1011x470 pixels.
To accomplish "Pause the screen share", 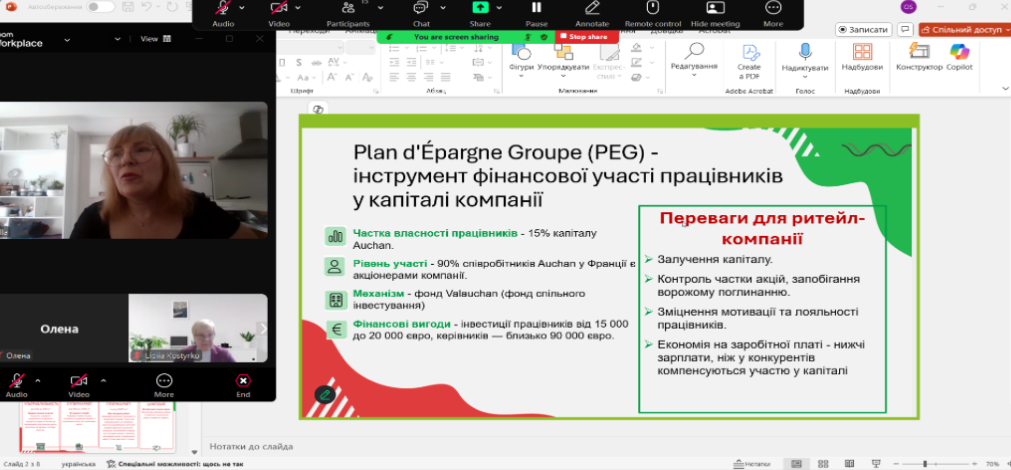I will (x=536, y=14).
